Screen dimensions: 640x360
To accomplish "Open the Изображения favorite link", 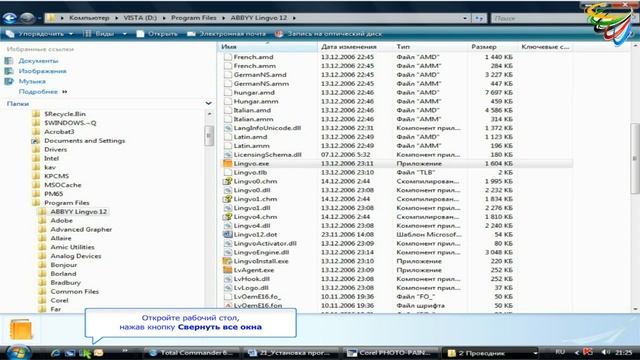I will [x=42, y=71].
